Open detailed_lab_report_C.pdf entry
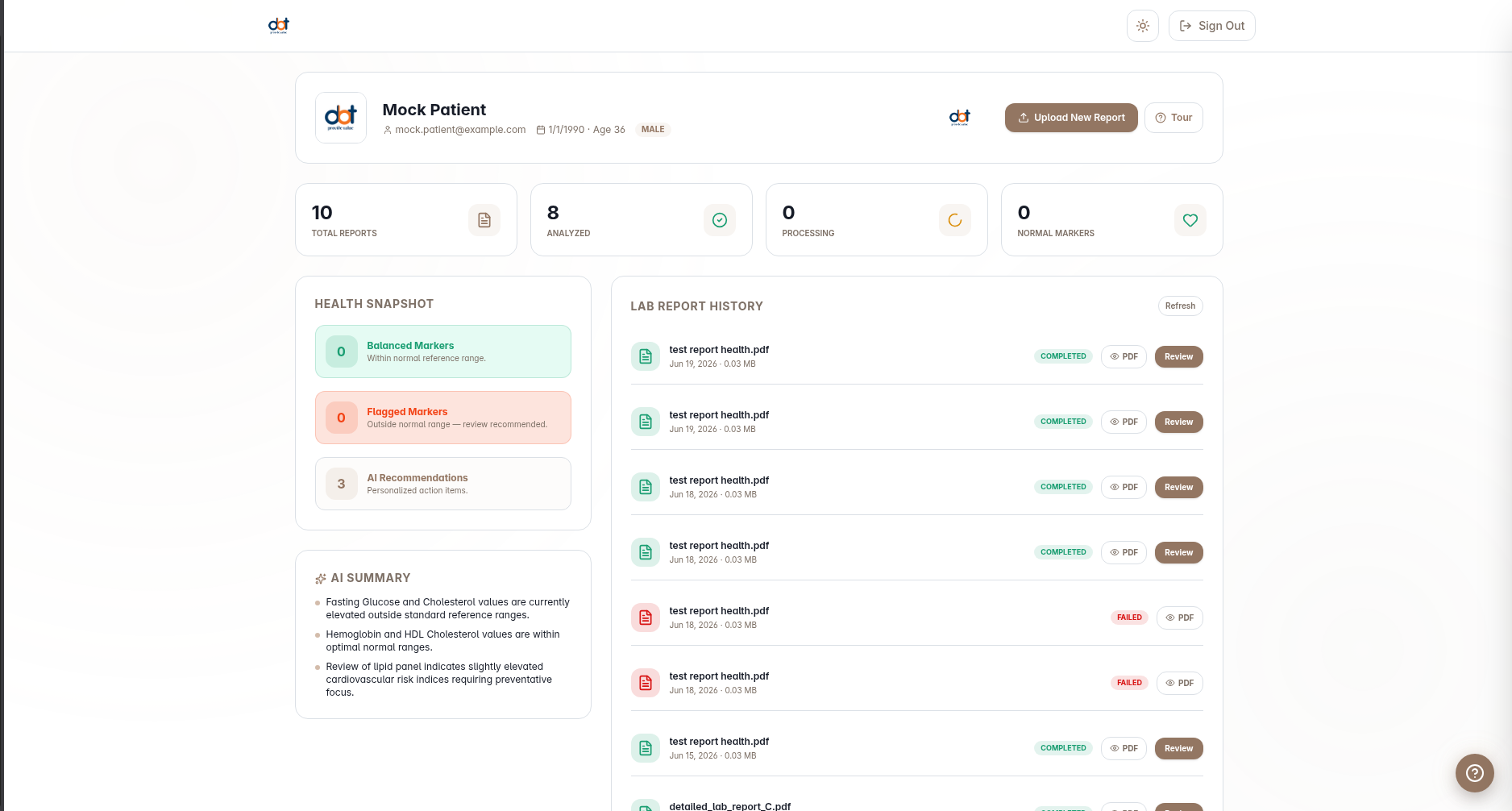The image size is (1512, 811). point(730,806)
